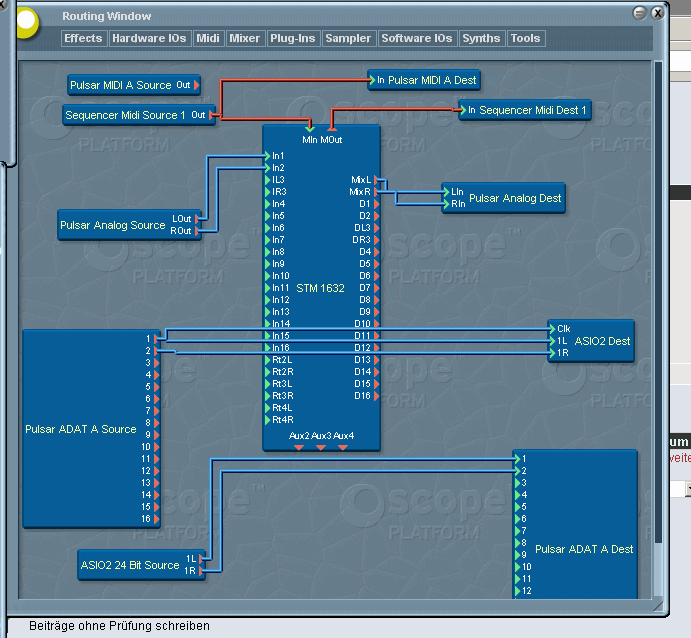This screenshot has width=691, height=638.
Task: Click the Routing Window title text
Action: 107,16
